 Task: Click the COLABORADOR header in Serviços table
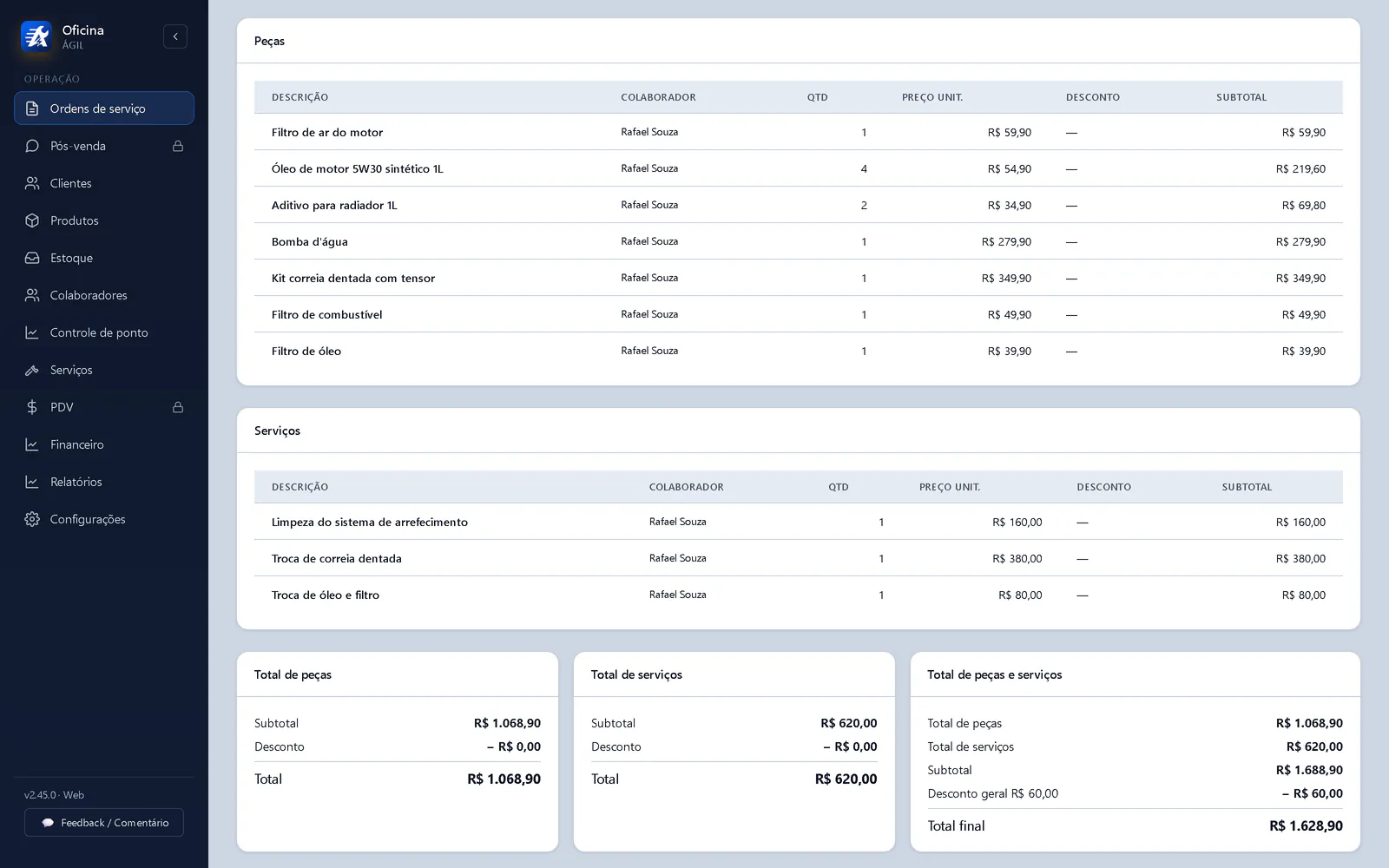(x=687, y=487)
